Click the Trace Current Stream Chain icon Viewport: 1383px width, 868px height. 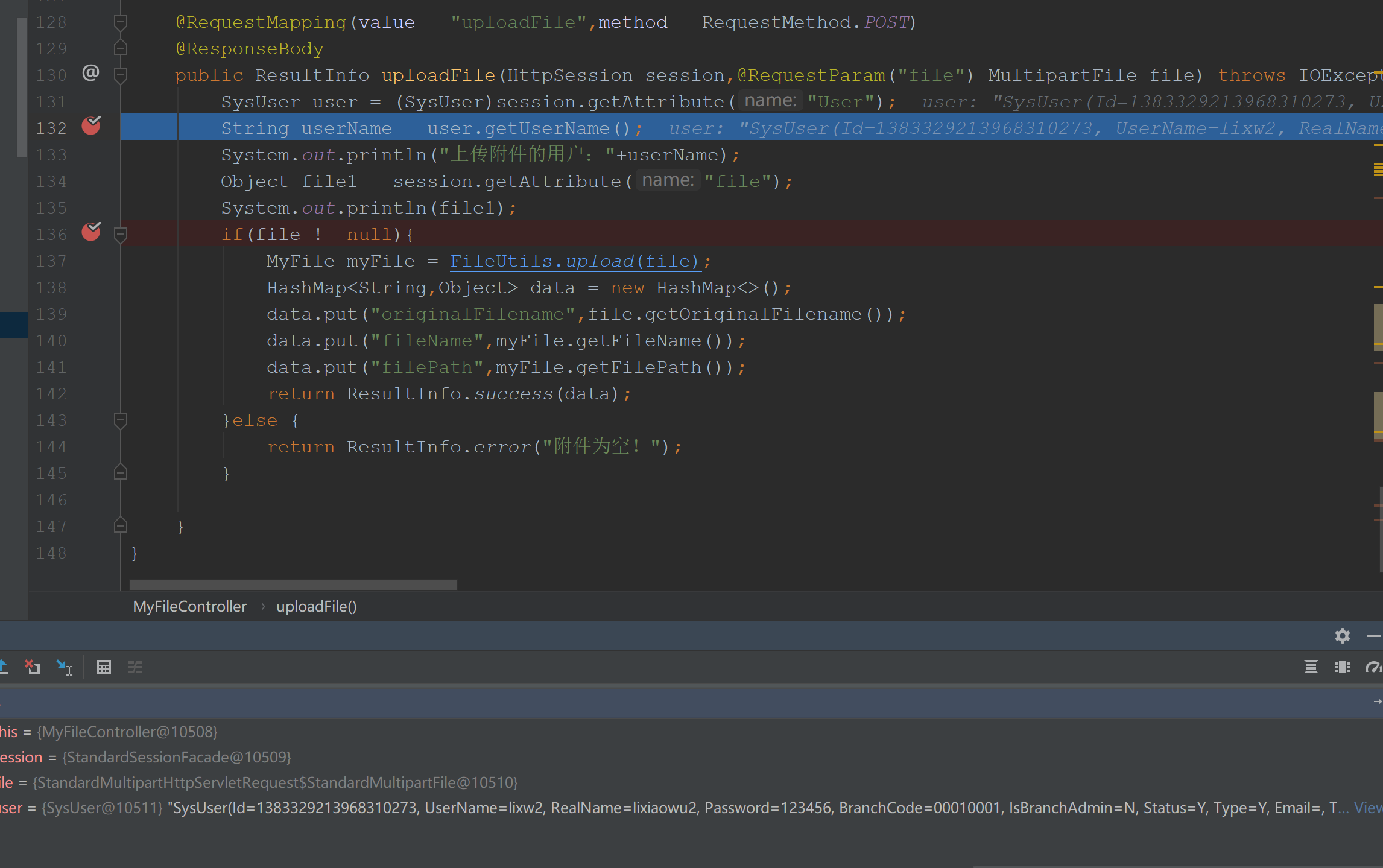135,667
